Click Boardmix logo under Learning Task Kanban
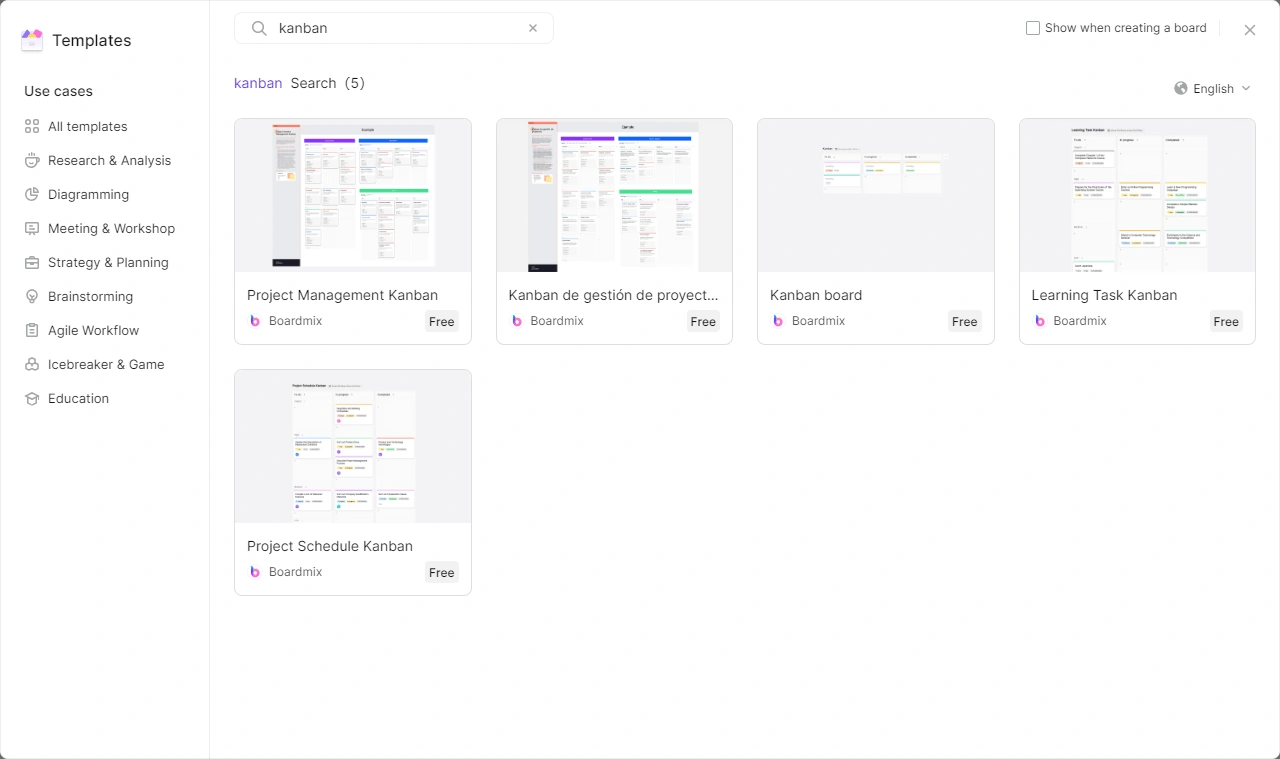 [1040, 321]
